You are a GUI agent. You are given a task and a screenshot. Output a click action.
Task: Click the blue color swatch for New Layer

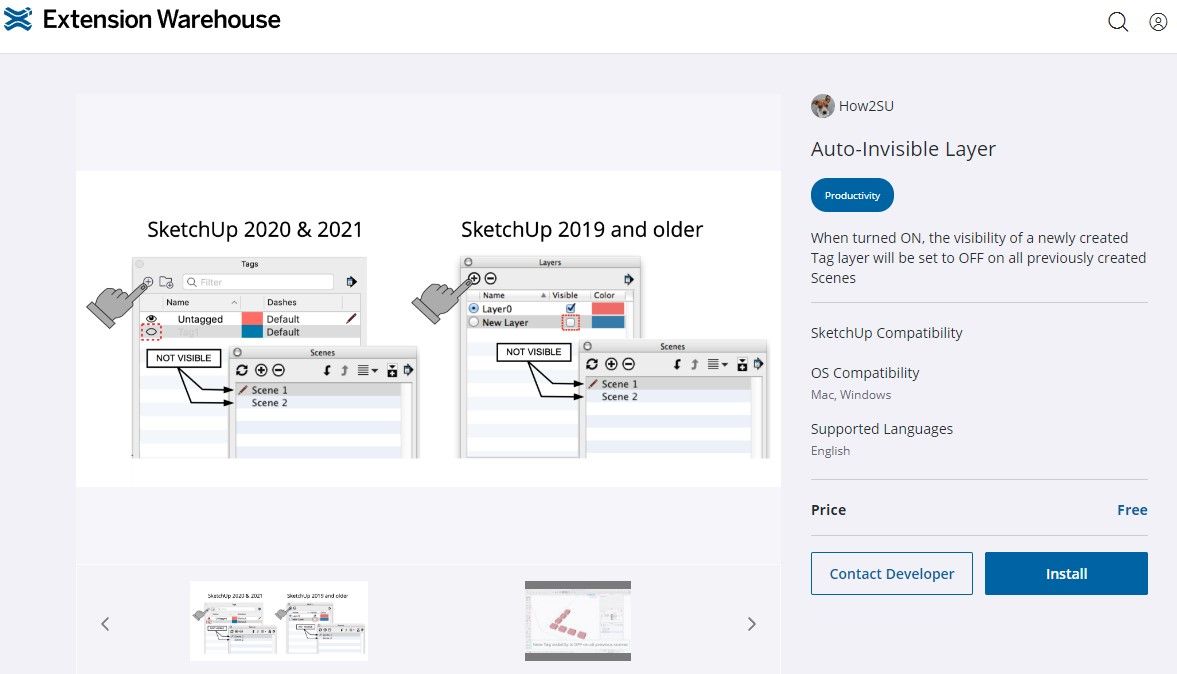point(608,323)
